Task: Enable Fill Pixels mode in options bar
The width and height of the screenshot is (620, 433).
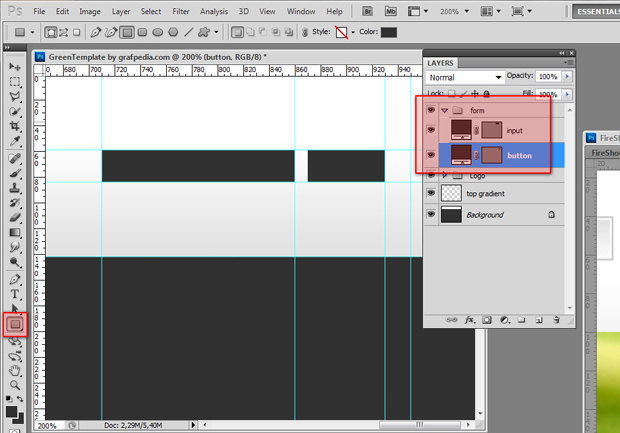Action: pyautogui.click(x=77, y=32)
